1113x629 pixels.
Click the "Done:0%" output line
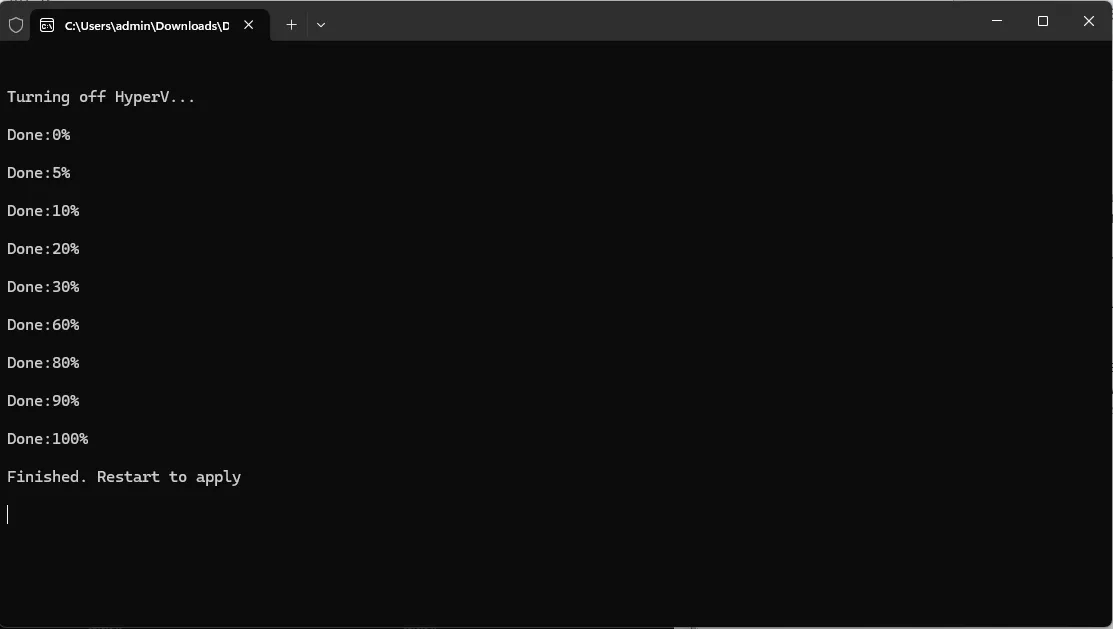point(38,135)
